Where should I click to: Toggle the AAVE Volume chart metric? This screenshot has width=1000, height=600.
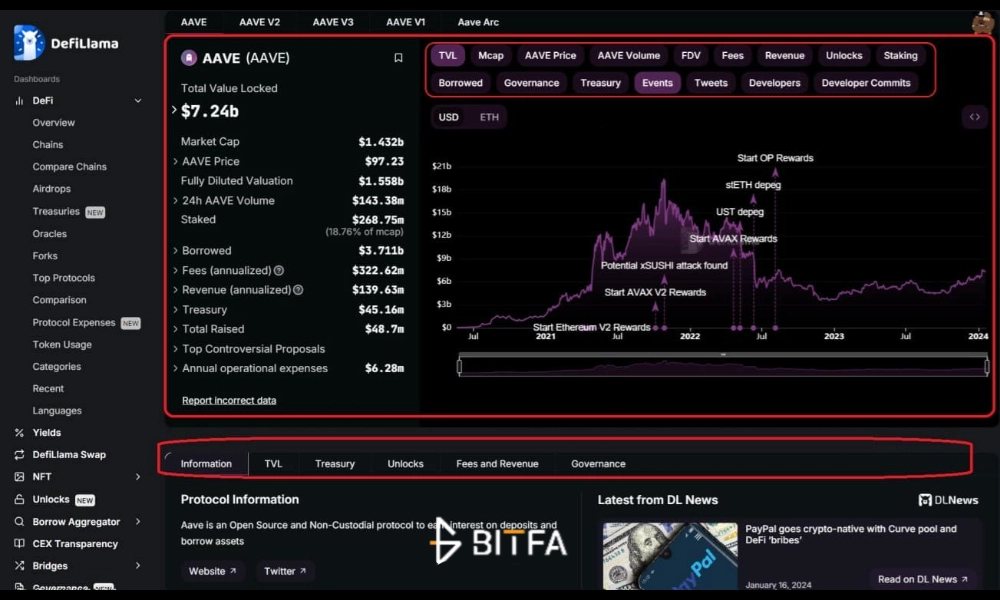(x=629, y=55)
